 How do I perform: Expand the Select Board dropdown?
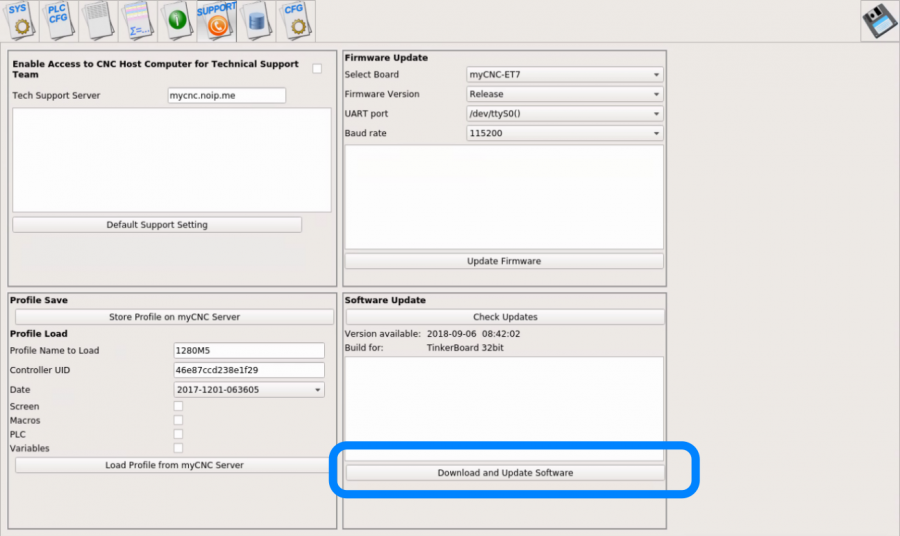[x=564, y=75]
